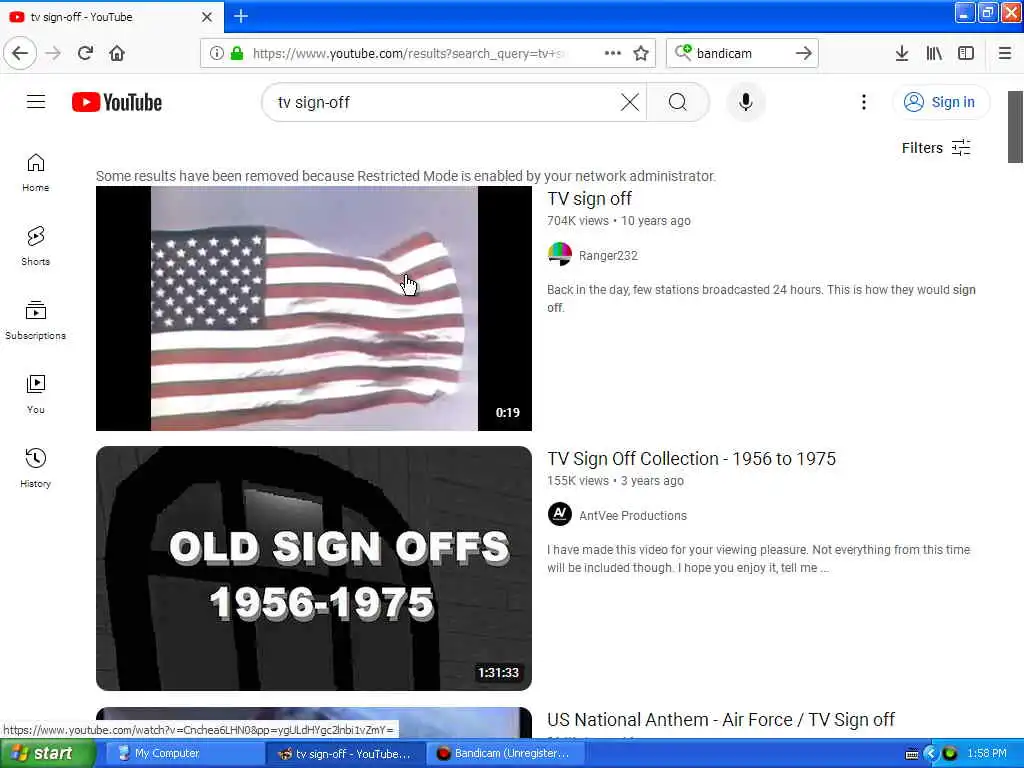
Task: Open Shorts in YouTube sidebar
Action: (36, 246)
